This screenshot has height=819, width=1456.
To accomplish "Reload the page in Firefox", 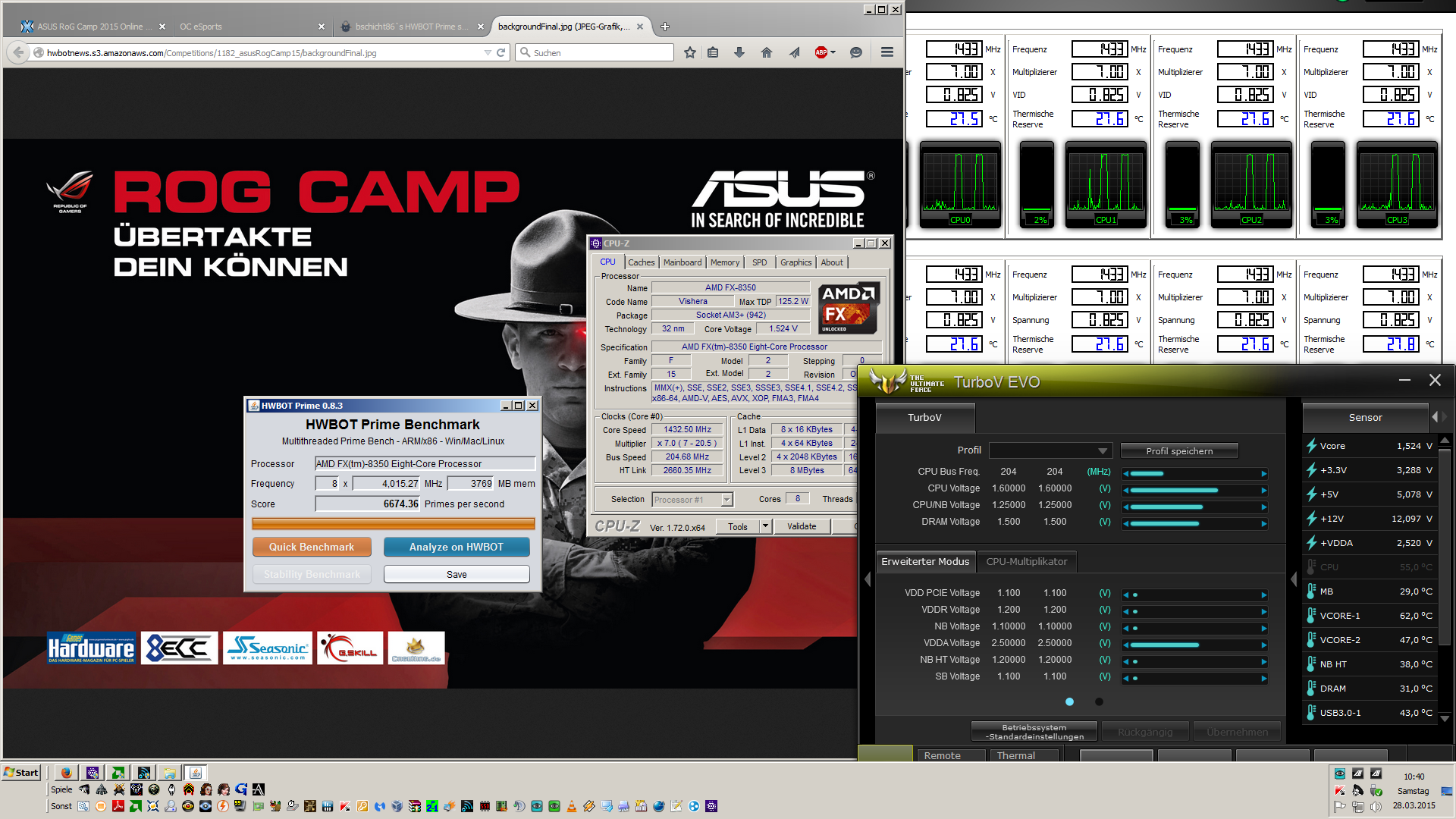I will tap(500, 52).
